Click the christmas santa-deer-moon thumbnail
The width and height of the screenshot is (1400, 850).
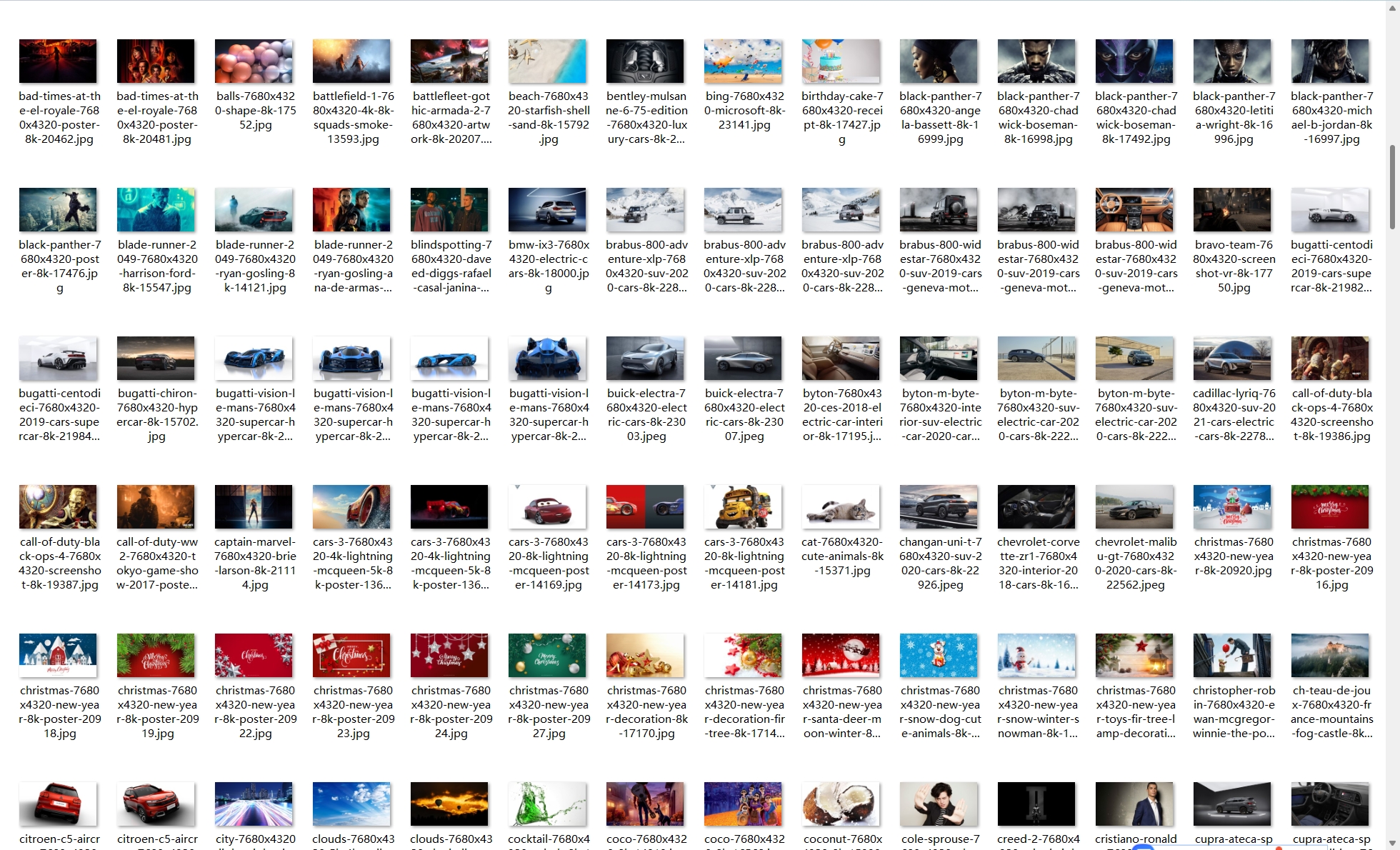[x=841, y=656]
